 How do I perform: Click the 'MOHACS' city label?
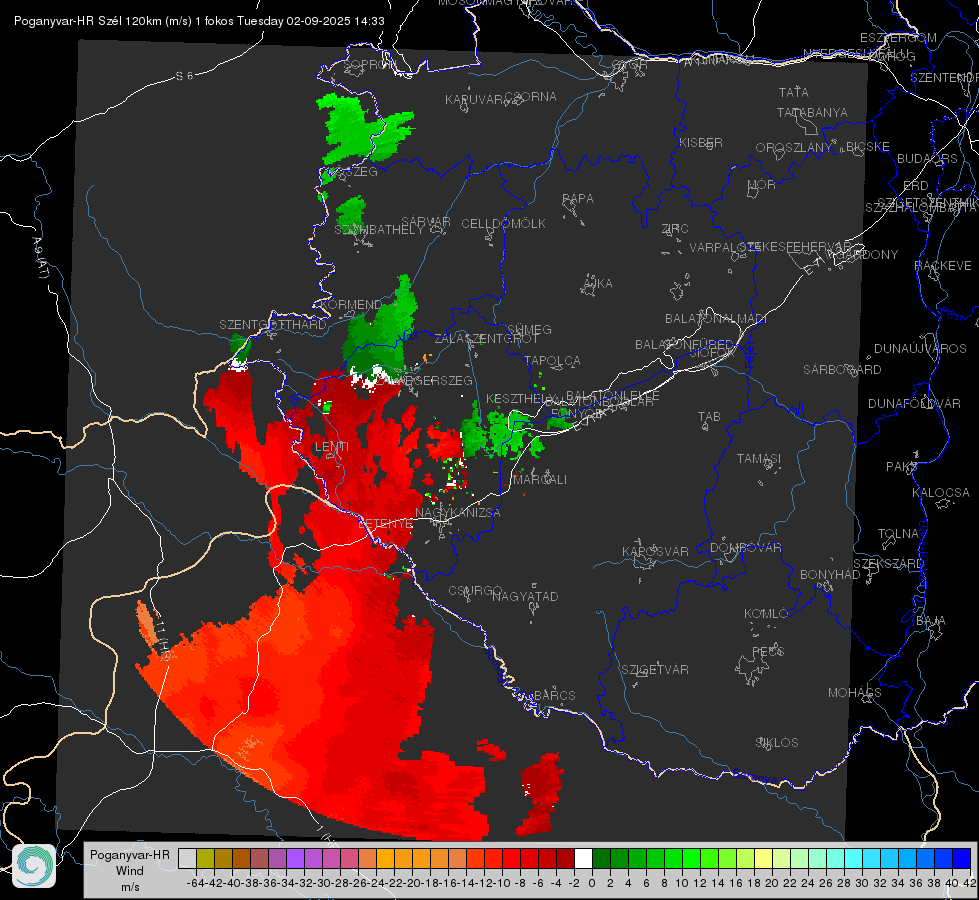tap(855, 693)
